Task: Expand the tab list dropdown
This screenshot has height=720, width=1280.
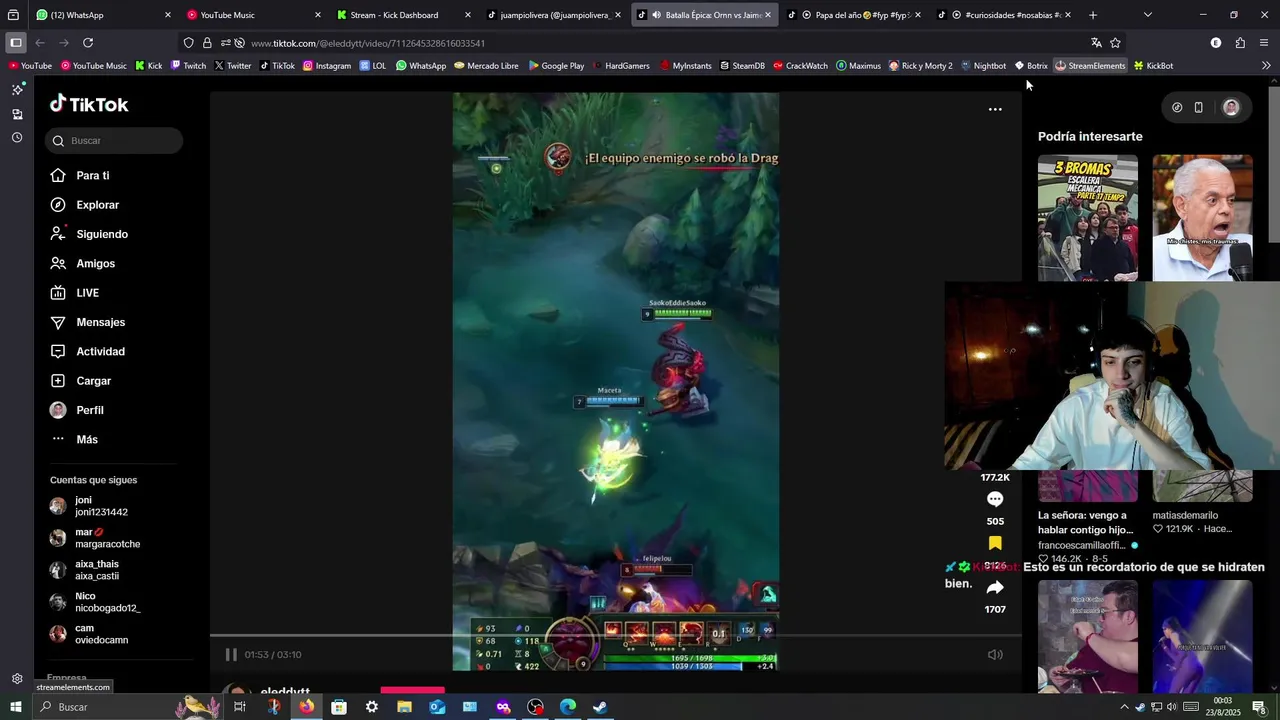Action: point(1147,15)
